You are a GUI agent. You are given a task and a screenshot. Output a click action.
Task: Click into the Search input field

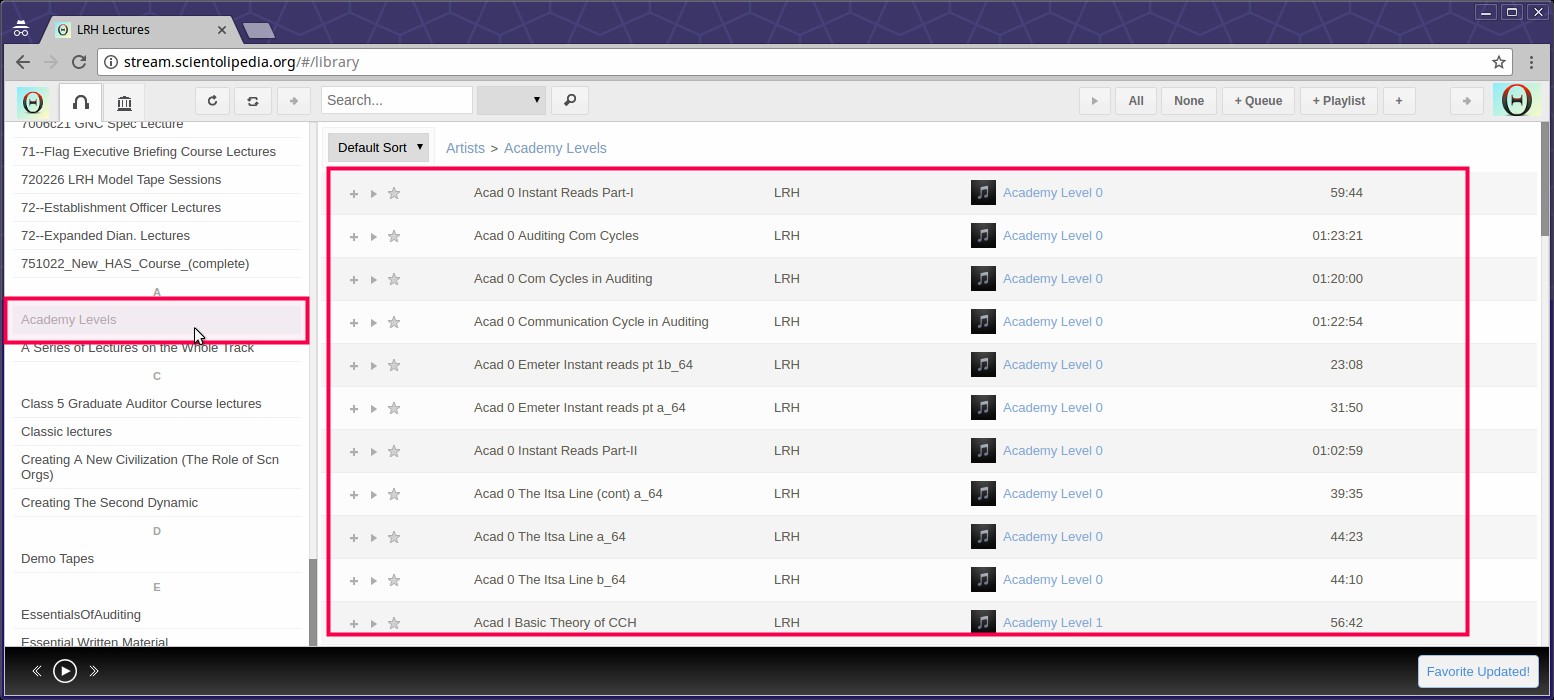pos(397,101)
